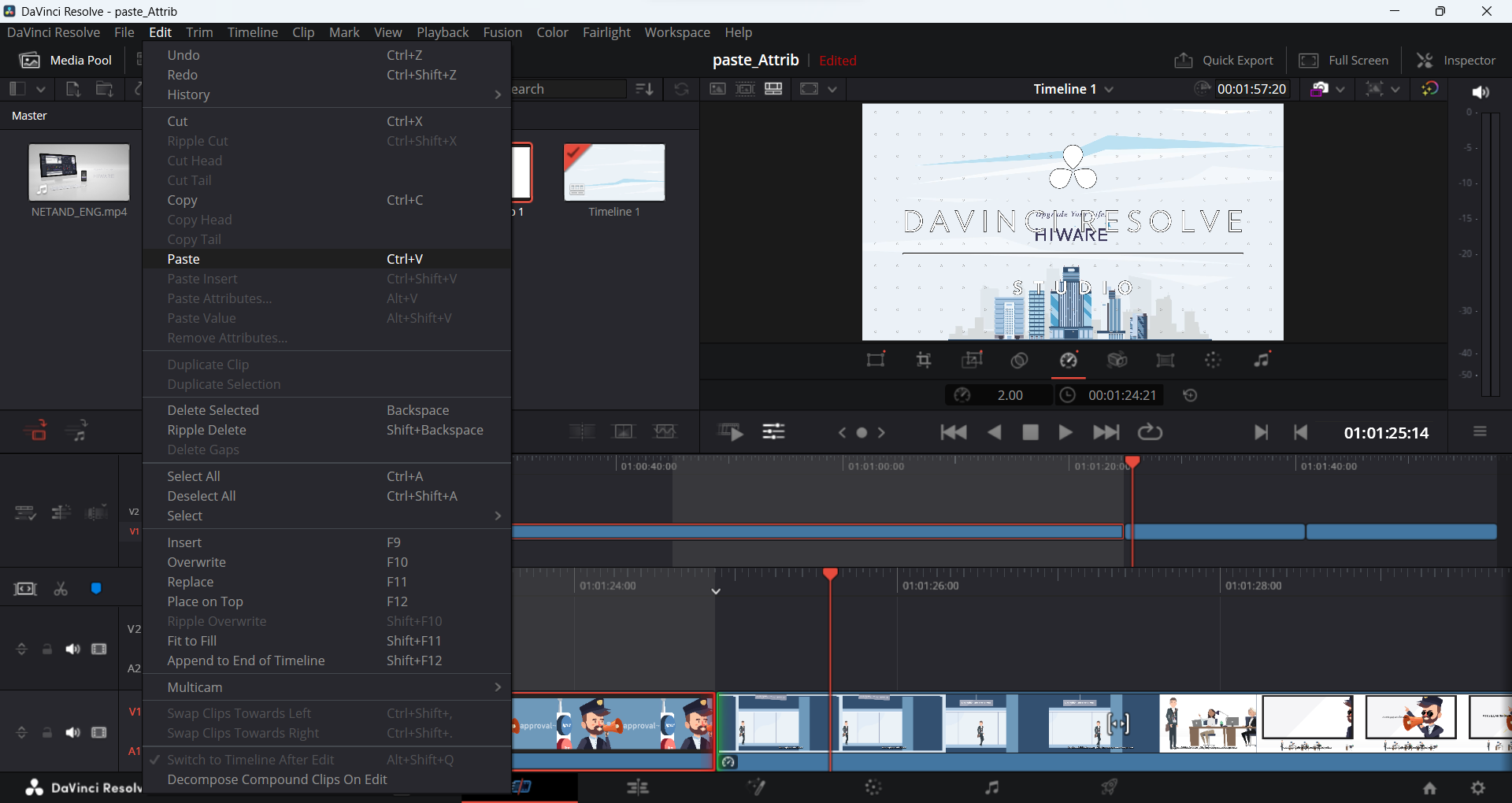The width and height of the screenshot is (1512, 803).
Task: Open the Sort media pool icon
Action: point(644,89)
